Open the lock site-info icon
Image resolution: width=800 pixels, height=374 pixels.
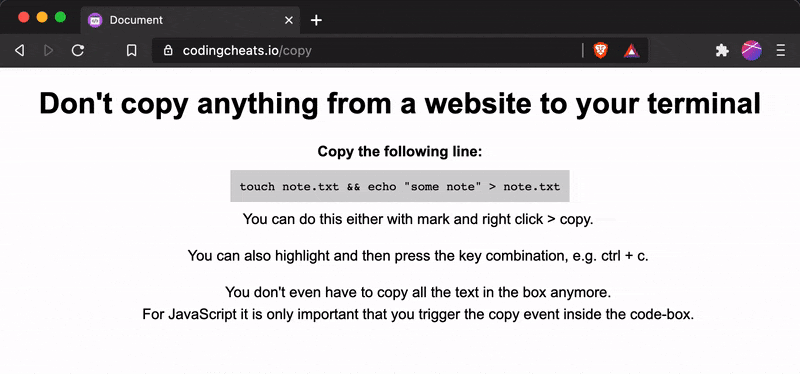(x=167, y=50)
